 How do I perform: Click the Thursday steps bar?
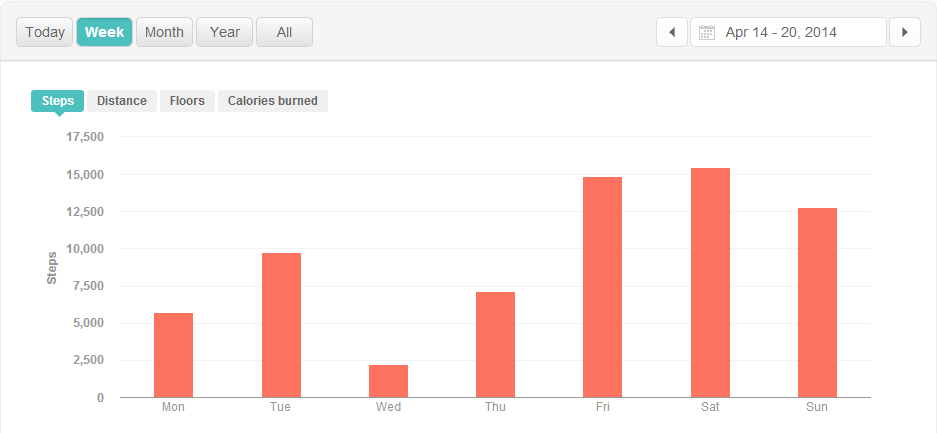coord(495,345)
